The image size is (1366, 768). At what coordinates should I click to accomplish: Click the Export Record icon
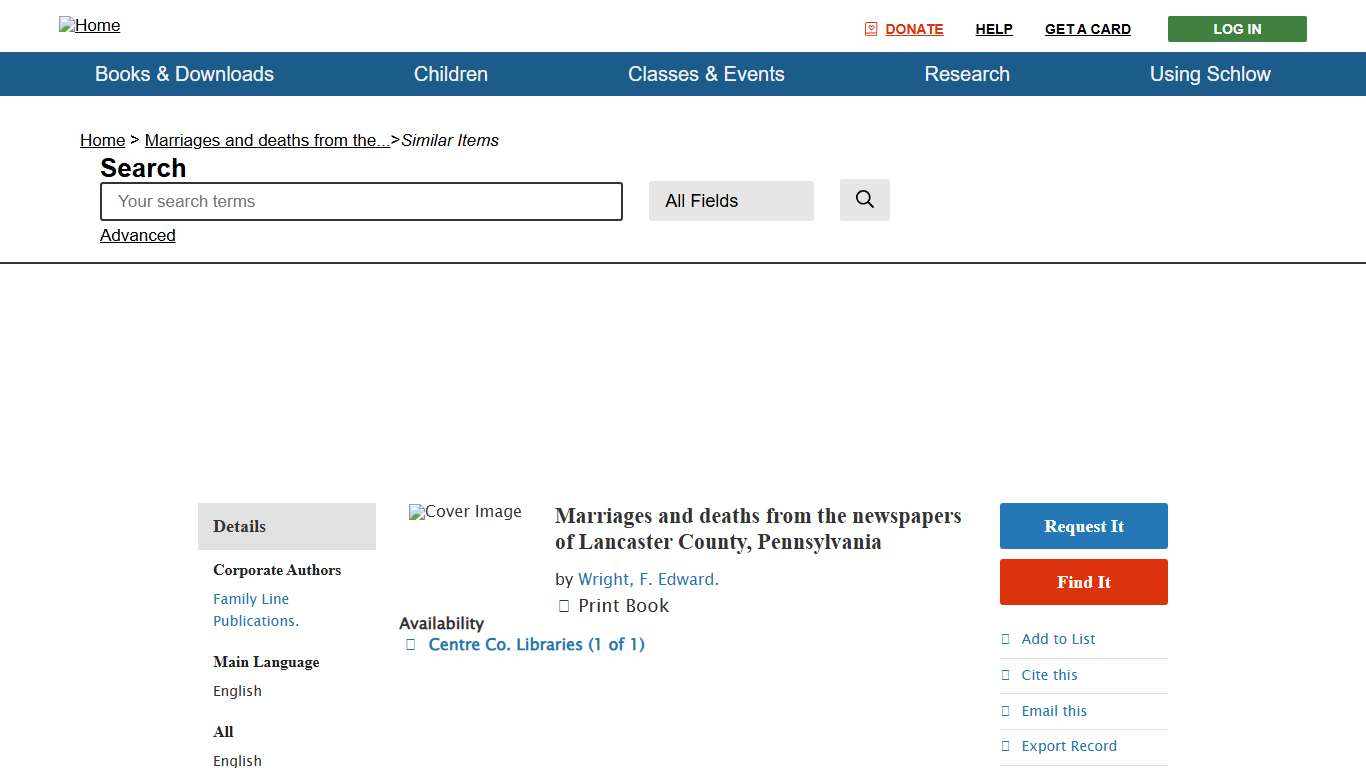click(x=1006, y=746)
